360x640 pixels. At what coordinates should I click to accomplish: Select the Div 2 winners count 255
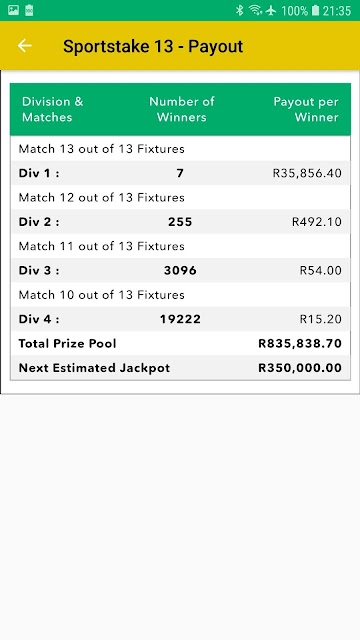180,222
